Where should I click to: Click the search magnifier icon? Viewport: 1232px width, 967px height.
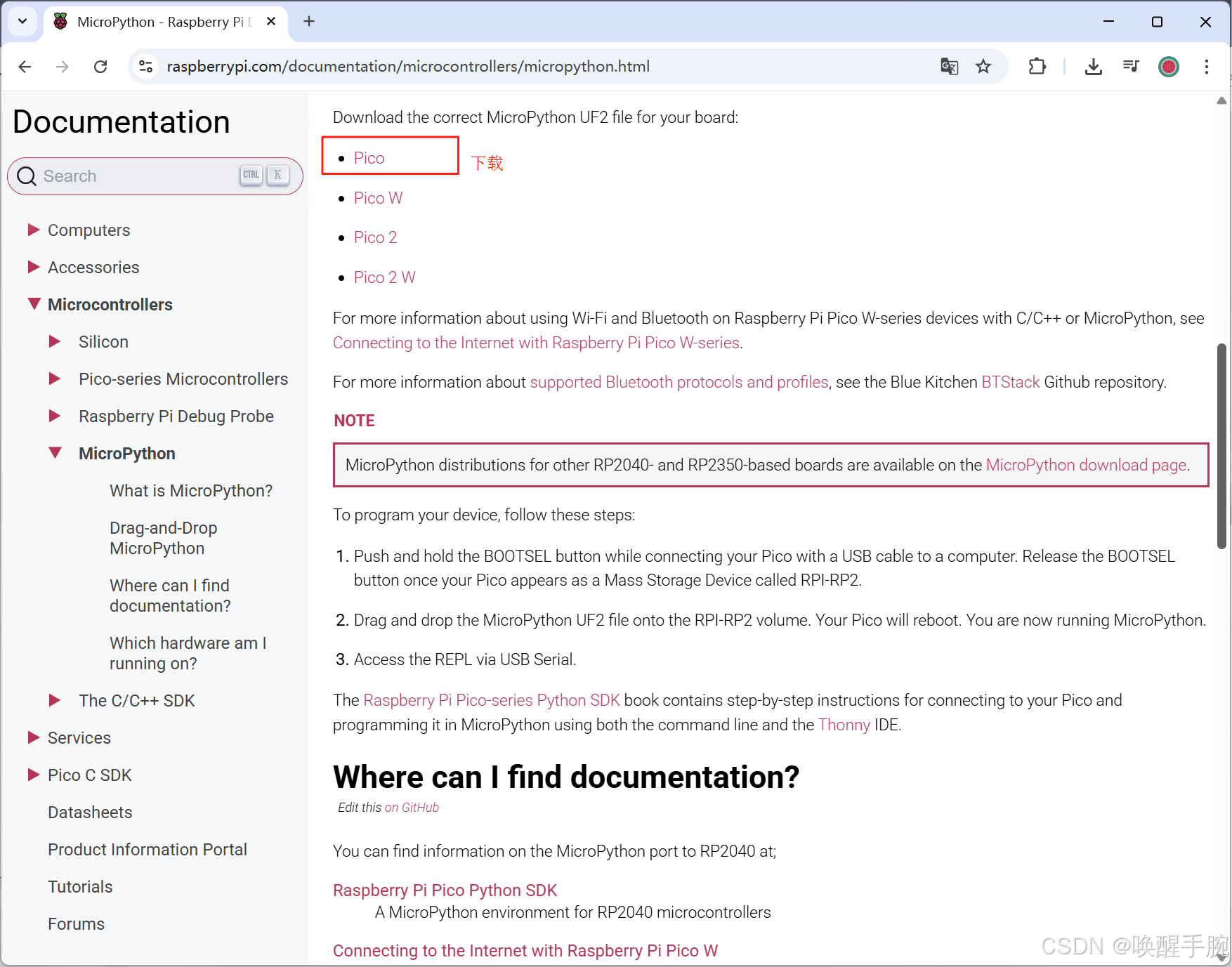click(x=27, y=176)
